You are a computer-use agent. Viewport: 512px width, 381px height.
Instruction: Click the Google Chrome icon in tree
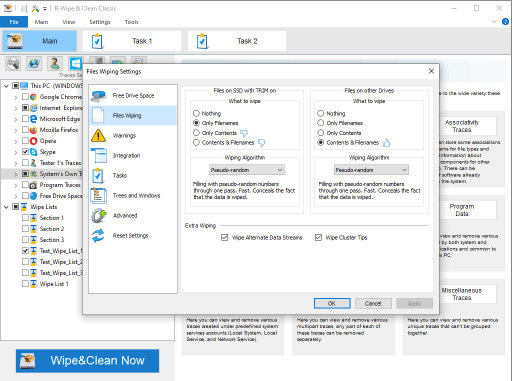tap(33, 97)
